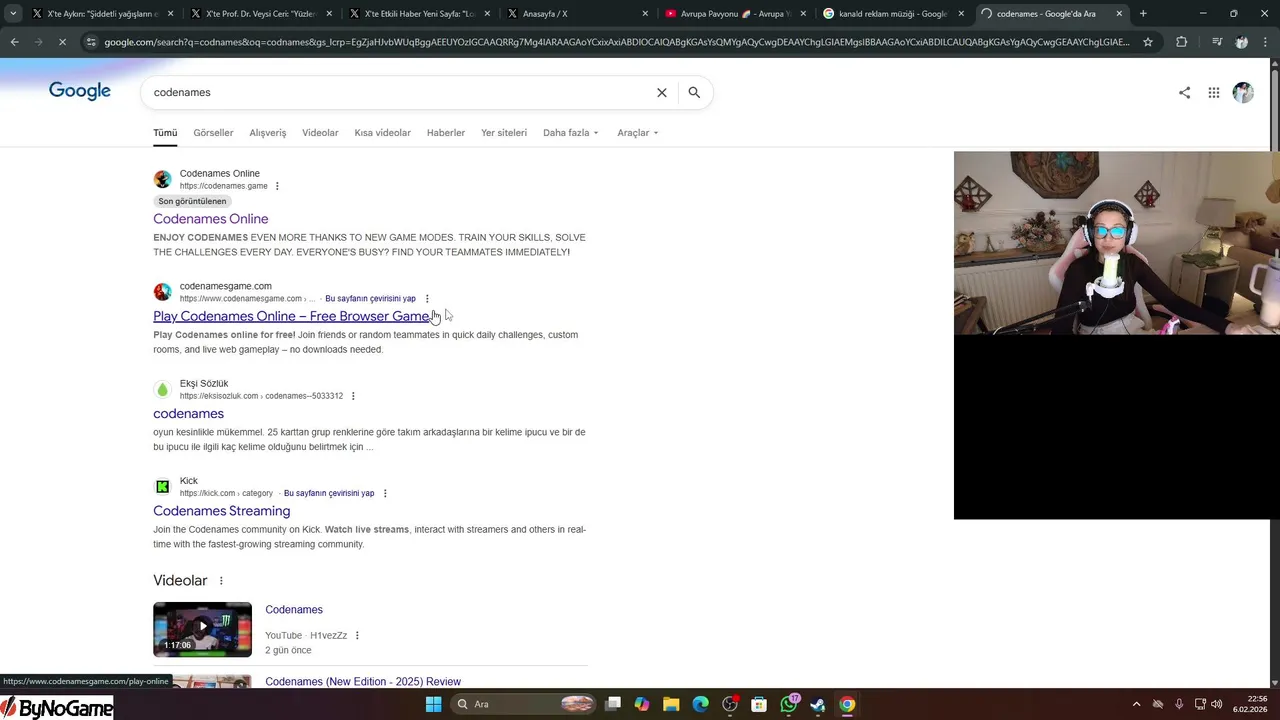The height and width of the screenshot is (720, 1280).
Task: Open the Codenames Online result link
Action: [211, 219]
